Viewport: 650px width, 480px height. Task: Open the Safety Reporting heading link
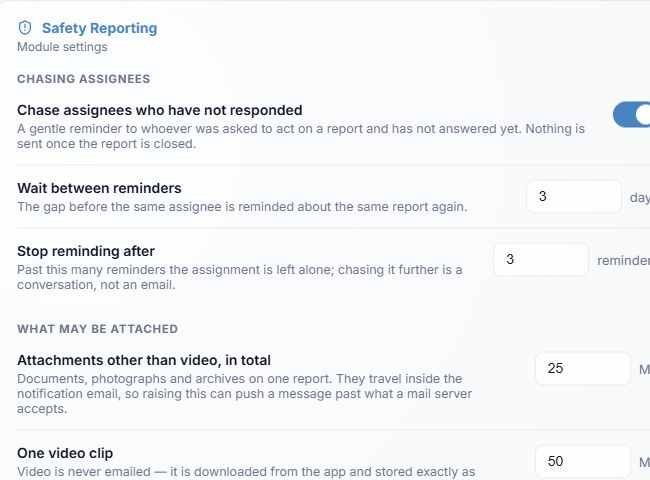[99, 28]
